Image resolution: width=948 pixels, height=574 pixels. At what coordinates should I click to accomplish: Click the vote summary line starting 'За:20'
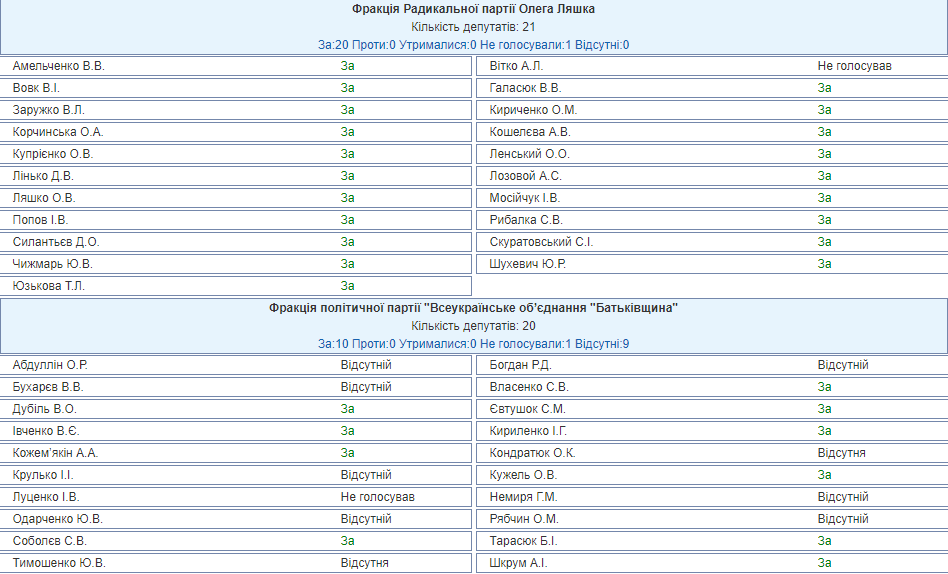click(473, 45)
